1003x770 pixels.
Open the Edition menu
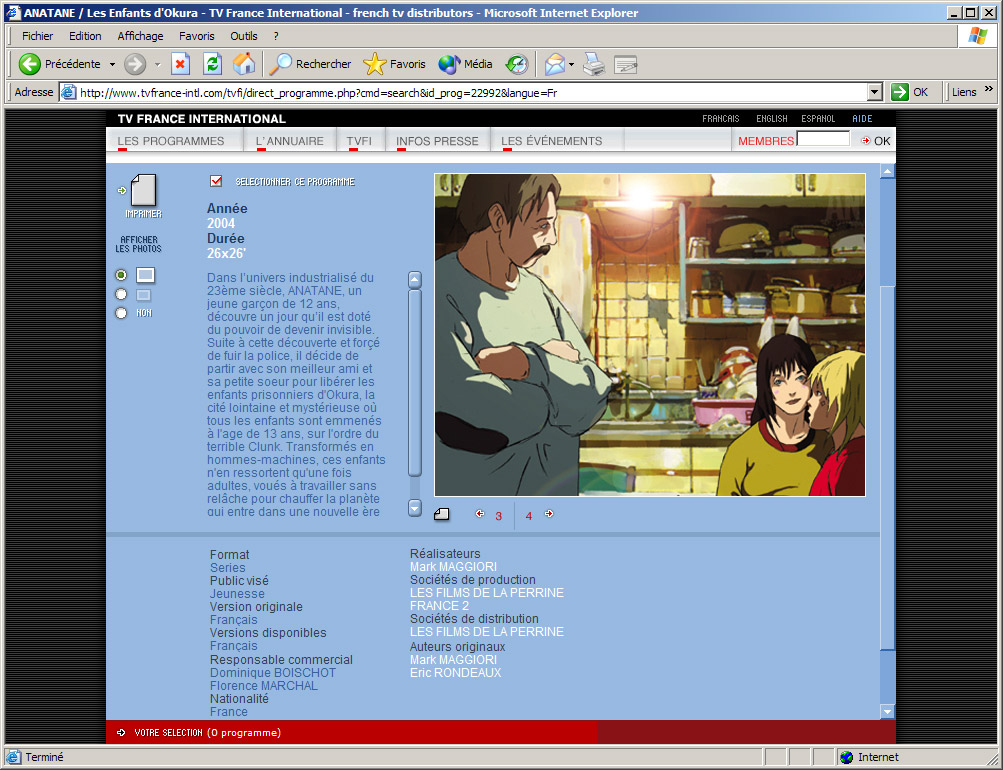tap(85, 36)
